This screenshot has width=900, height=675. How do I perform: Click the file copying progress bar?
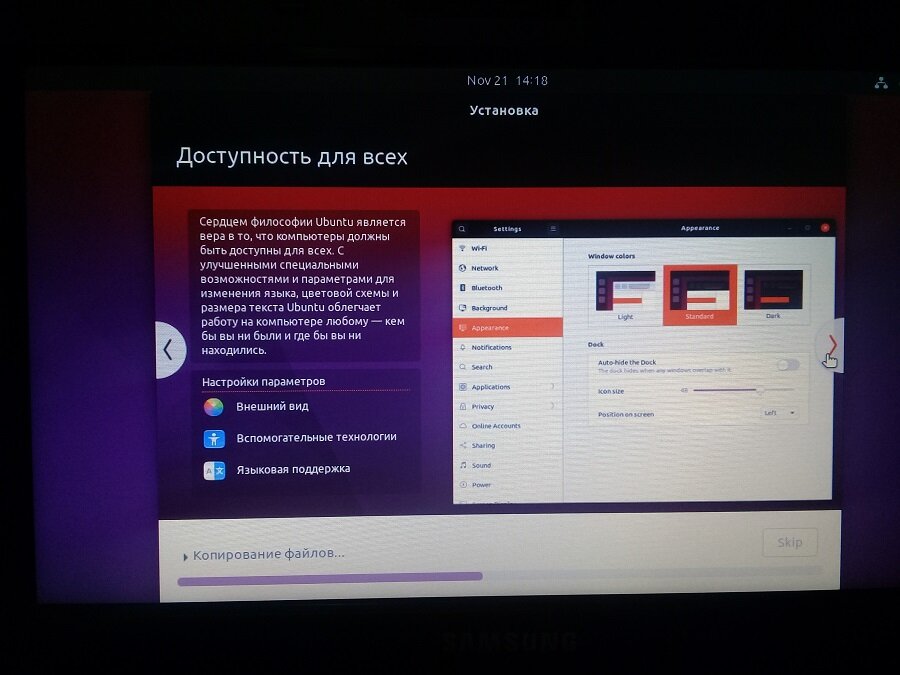(x=499, y=577)
